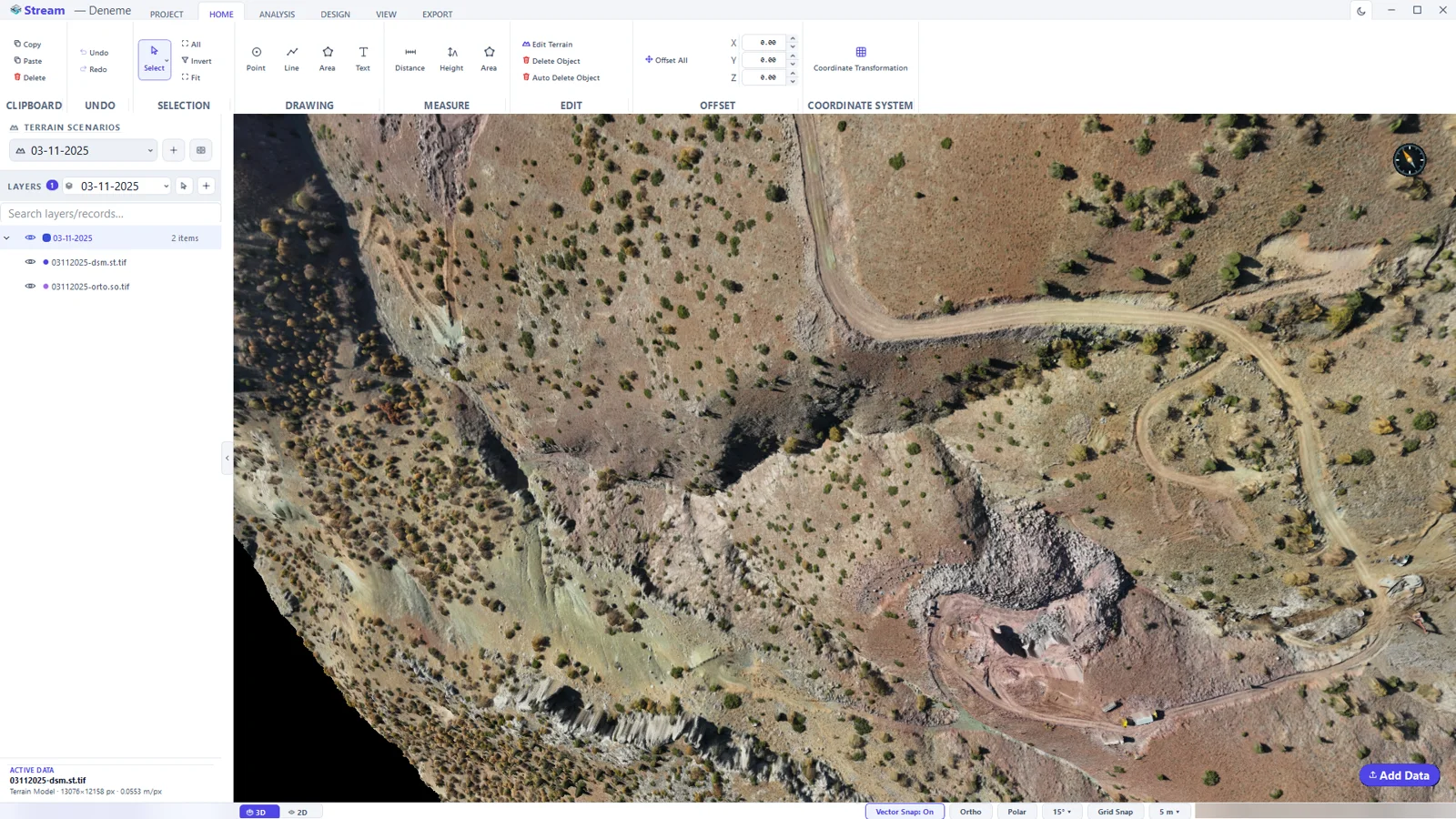This screenshot has height=819, width=1456.
Task: Add a new terrain scenario with plus
Action: (x=174, y=150)
